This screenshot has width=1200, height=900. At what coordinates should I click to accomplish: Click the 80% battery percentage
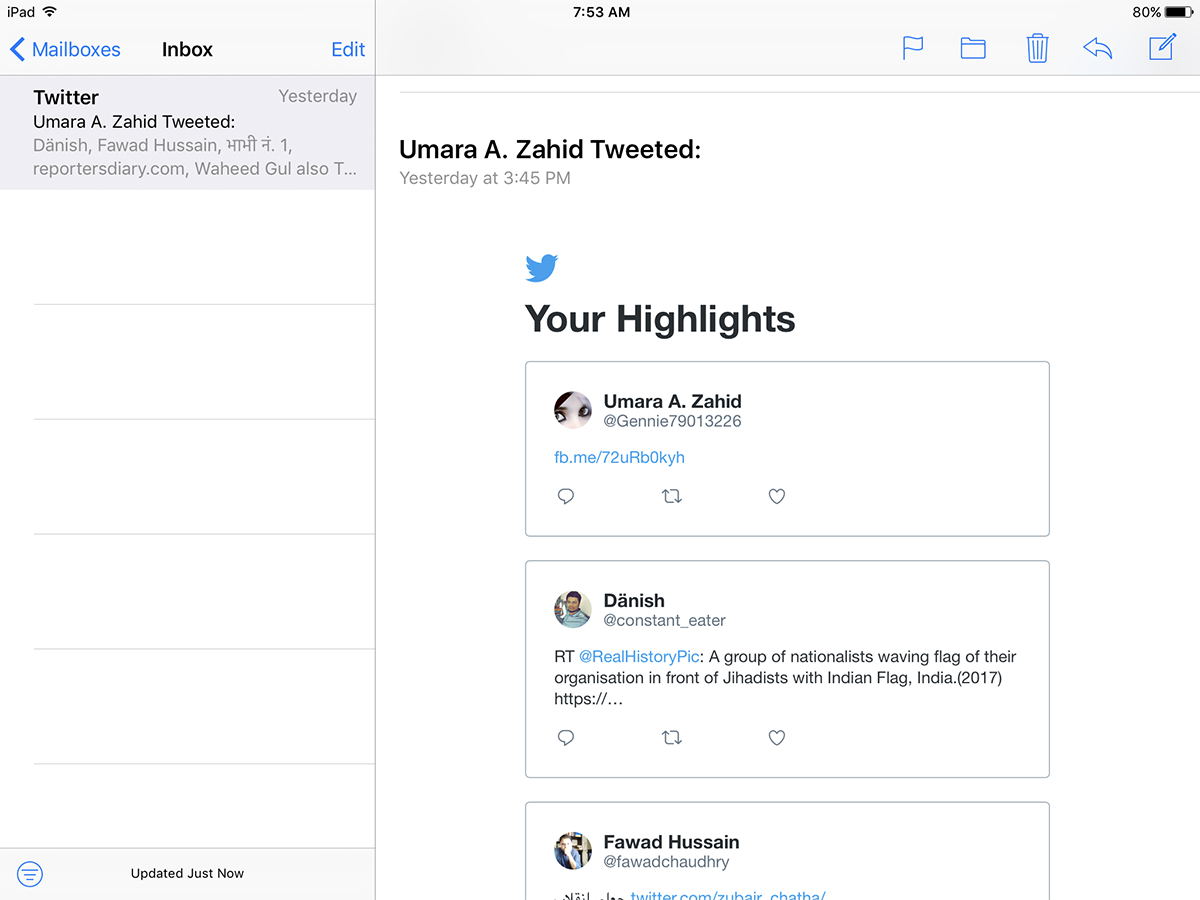pos(1147,12)
